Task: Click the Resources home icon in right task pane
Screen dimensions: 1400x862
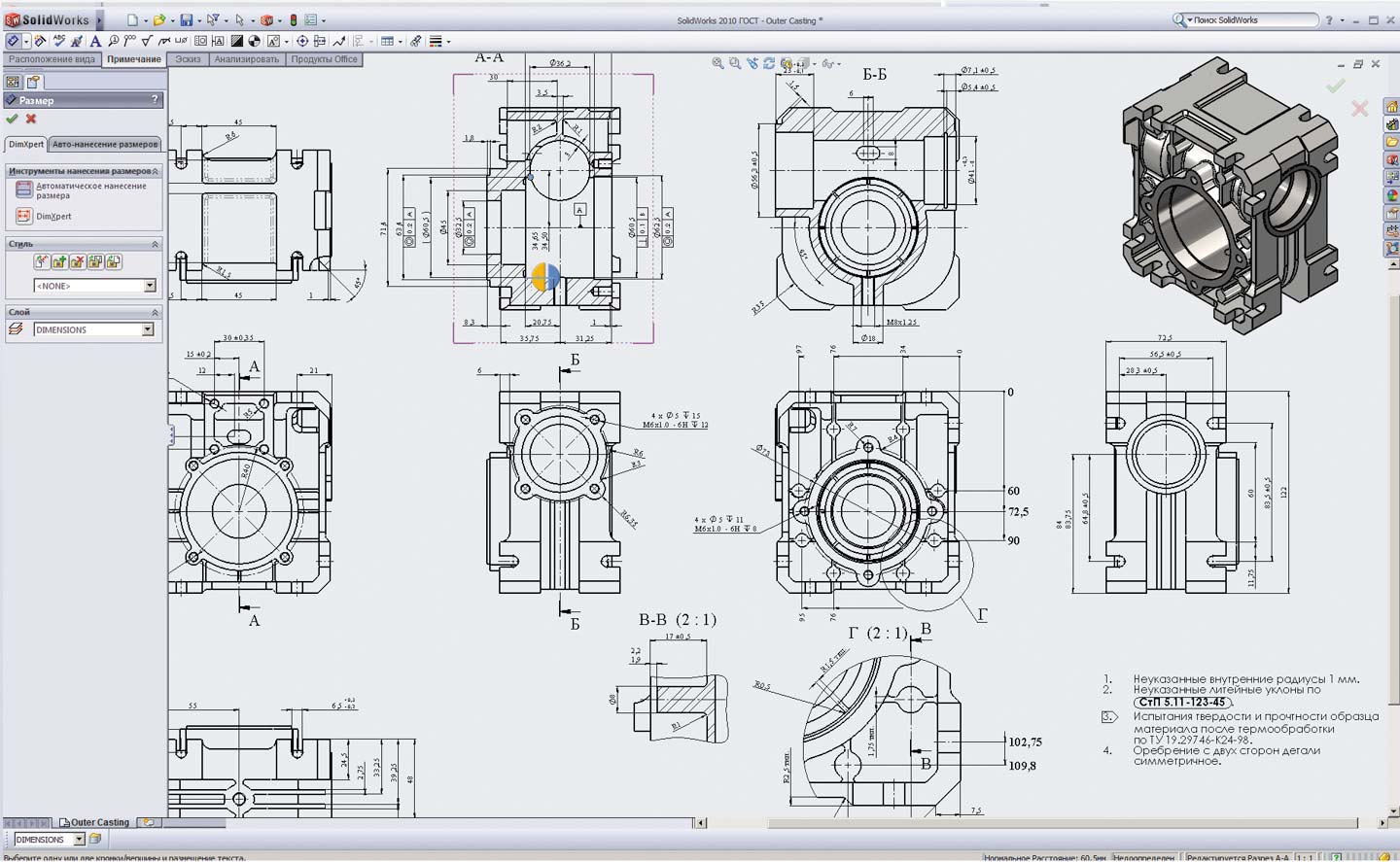Action: (x=1391, y=108)
